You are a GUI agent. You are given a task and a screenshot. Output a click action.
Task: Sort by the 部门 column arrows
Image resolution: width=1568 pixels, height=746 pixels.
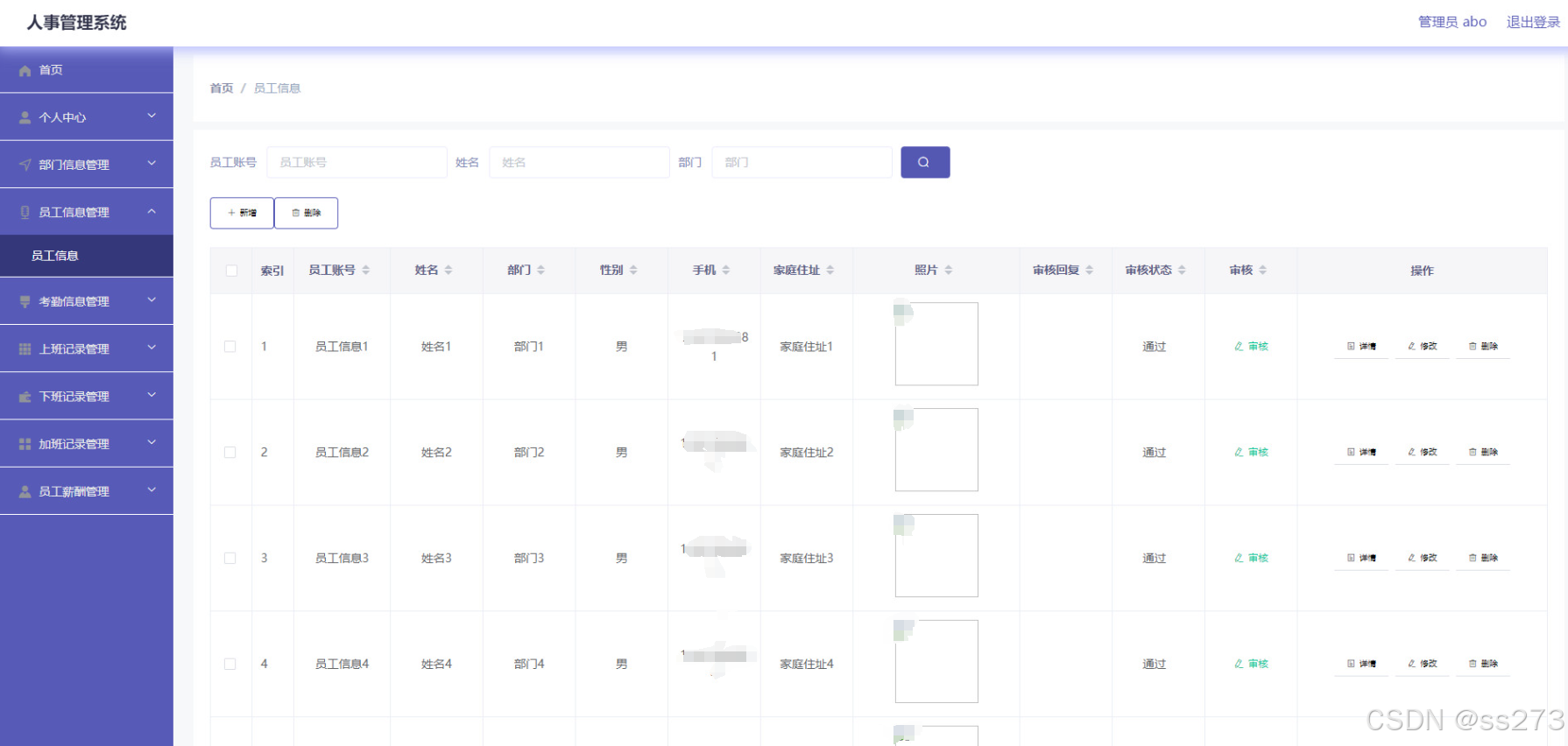pos(541,271)
